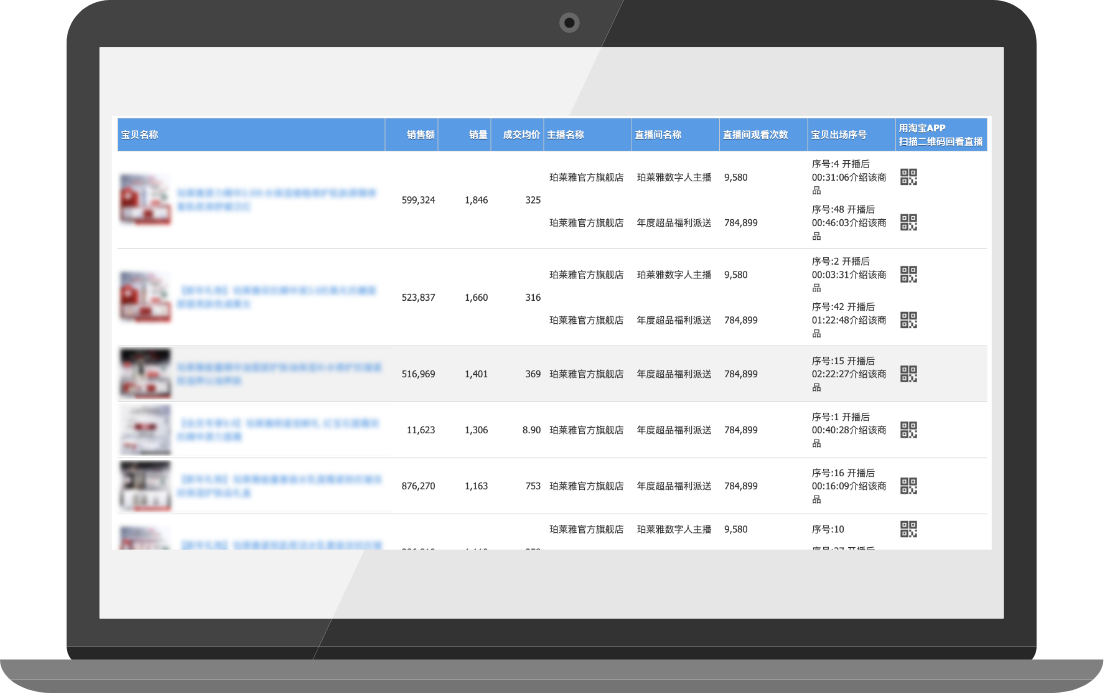
Task: Click the 成交均价 column header
Action: pos(521,135)
